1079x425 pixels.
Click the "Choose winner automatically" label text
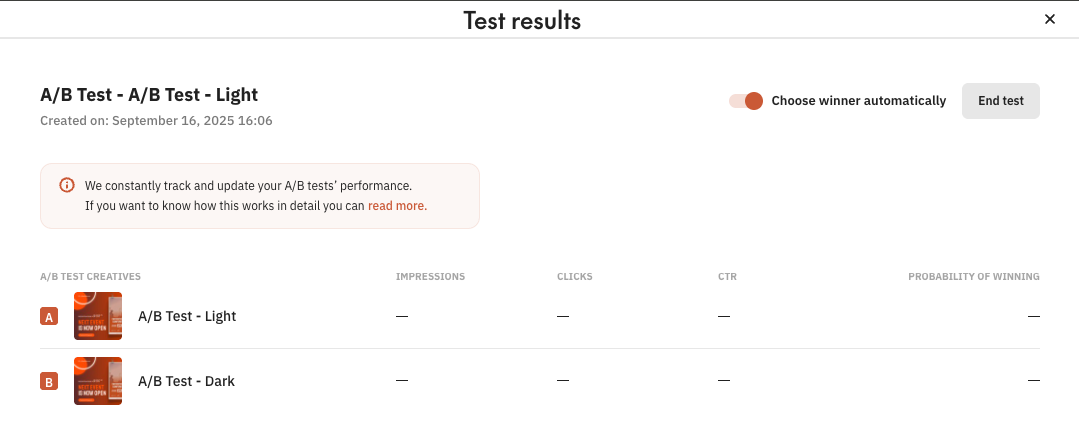[858, 101]
